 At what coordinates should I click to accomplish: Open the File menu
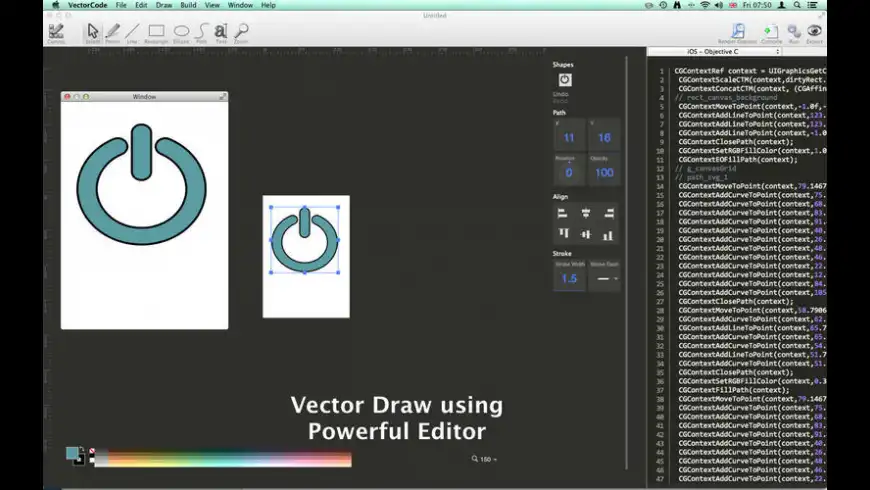click(x=121, y=5)
